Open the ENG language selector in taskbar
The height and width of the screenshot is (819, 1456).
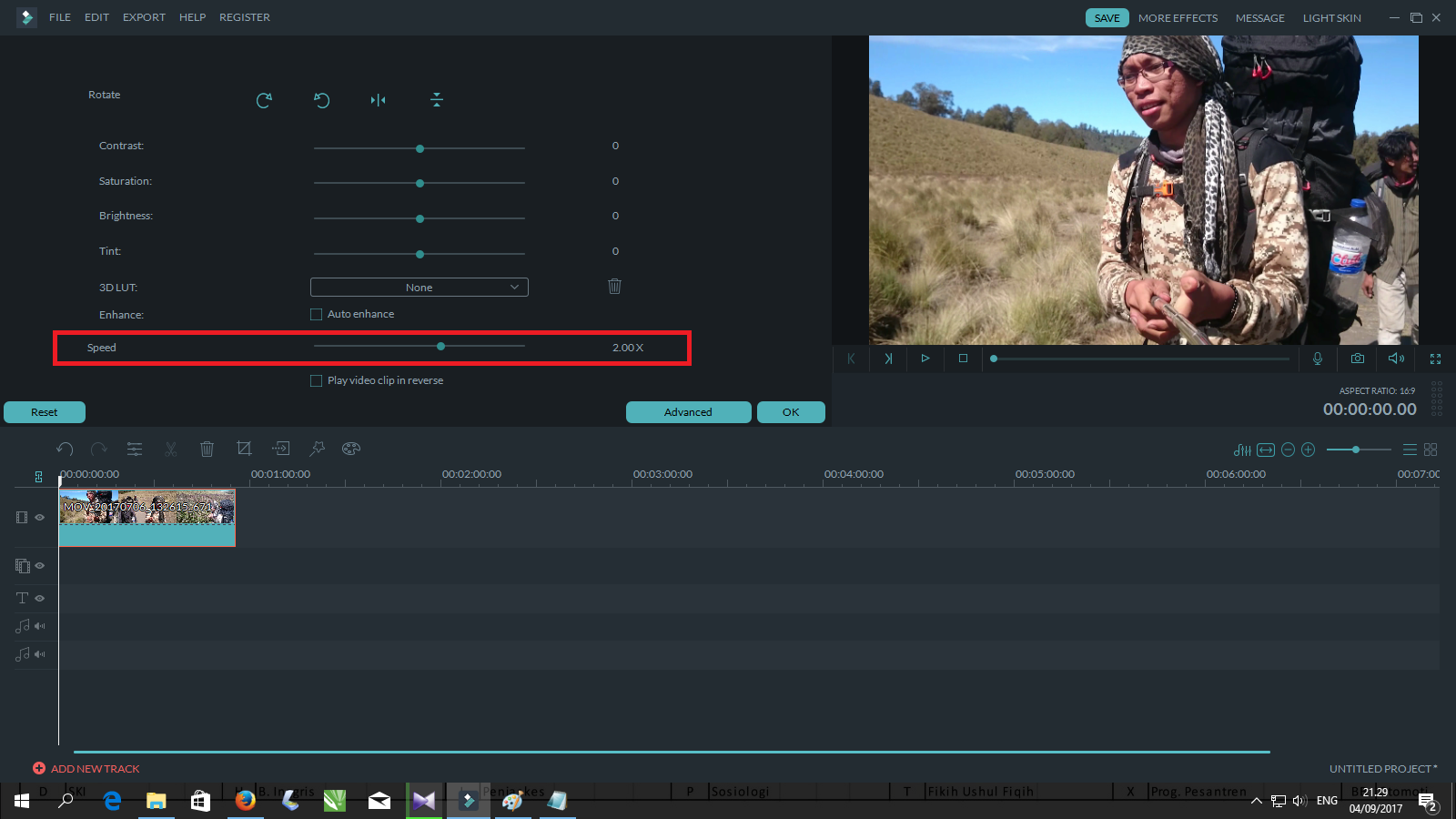[x=1327, y=802]
